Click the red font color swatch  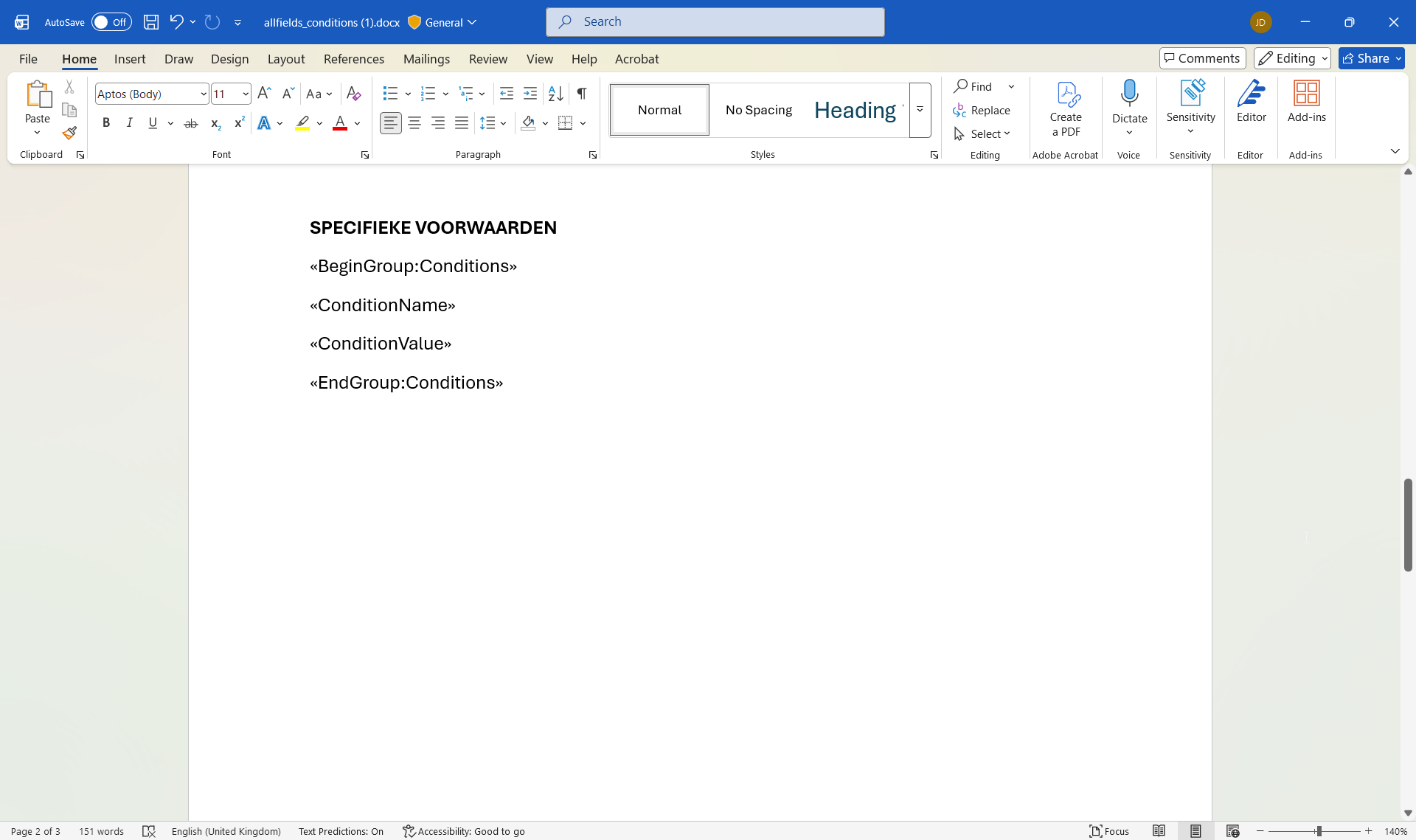[340, 123]
